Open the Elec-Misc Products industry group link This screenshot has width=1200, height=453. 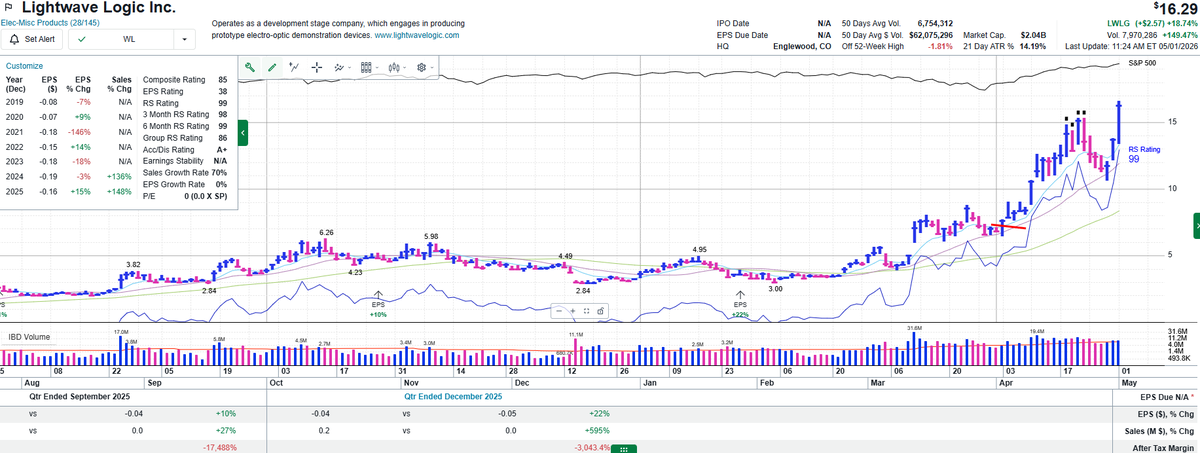click(49, 21)
